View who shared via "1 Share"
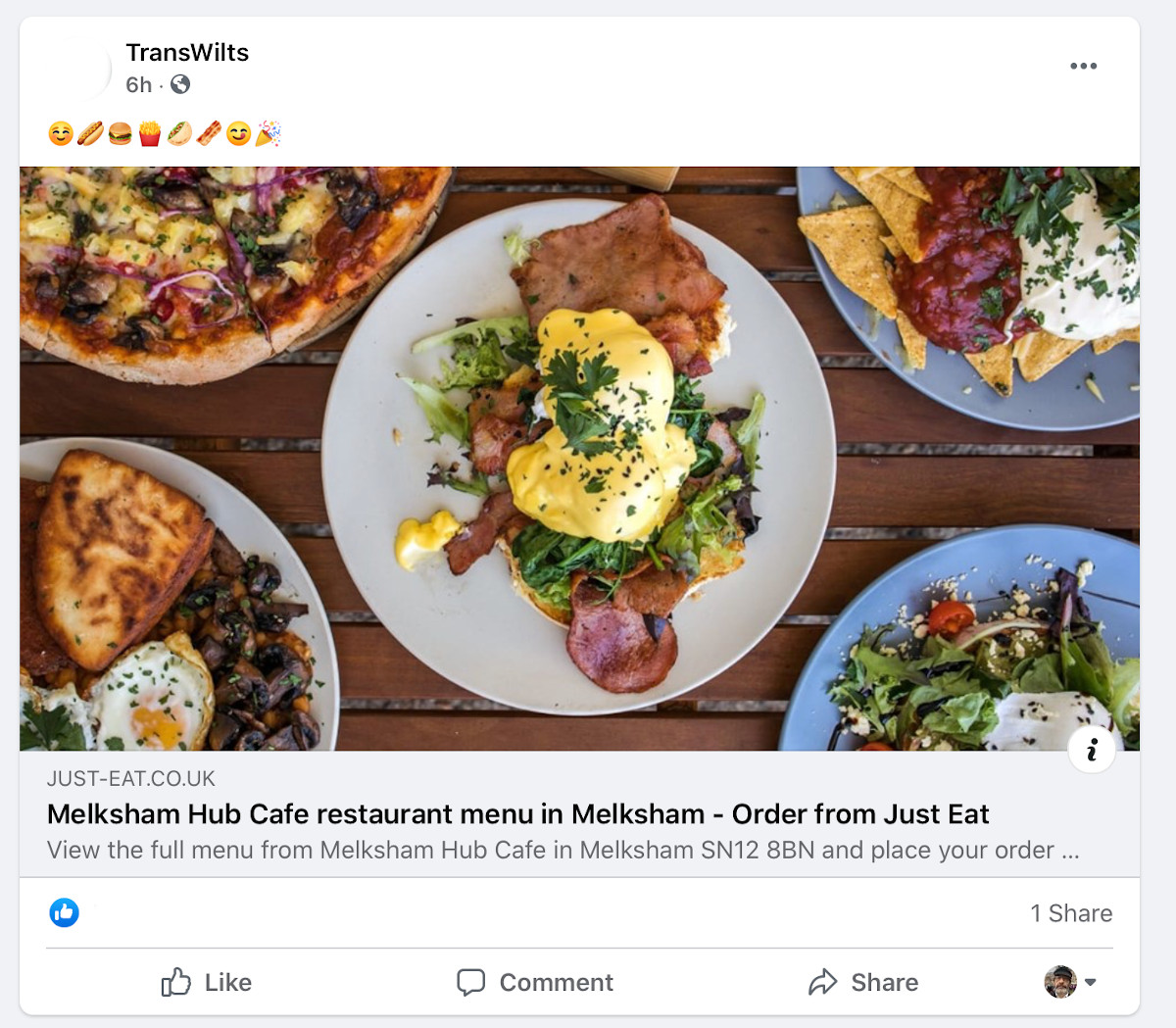 tap(1071, 913)
